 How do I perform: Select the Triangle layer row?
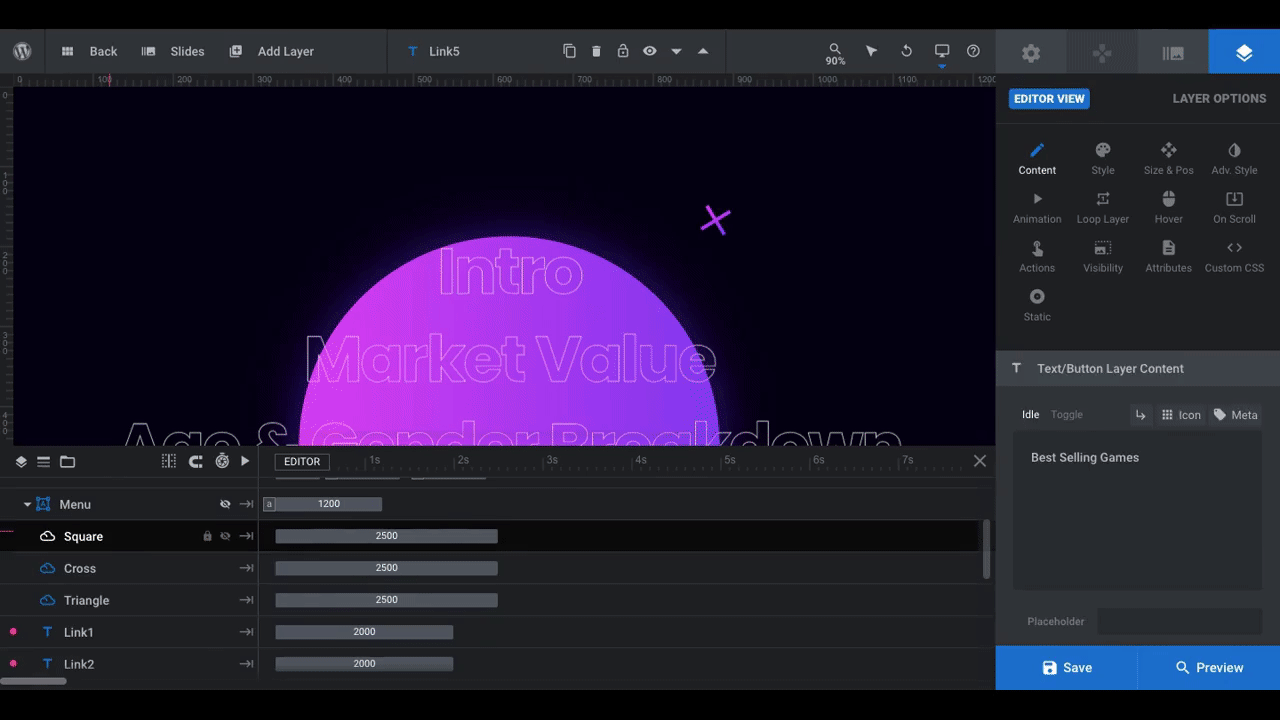click(x=129, y=600)
